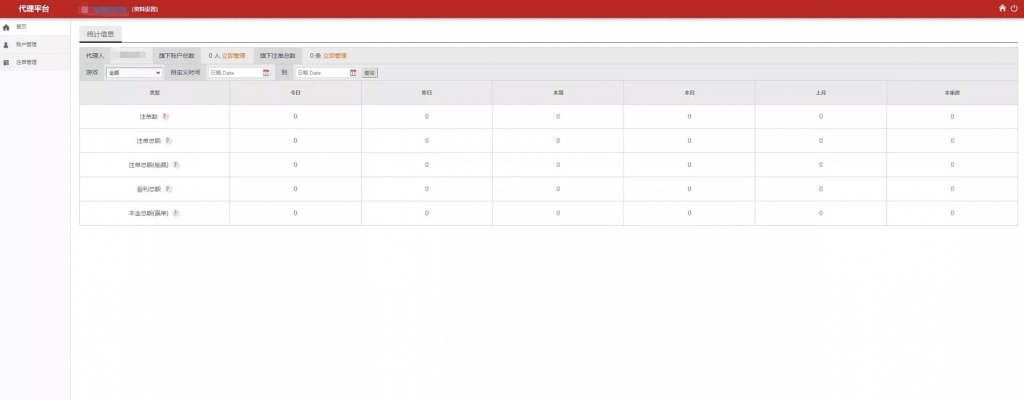
Task: Click 立即管理 link after 0 条
Action: pyautogui.click(x=335, y=56)
